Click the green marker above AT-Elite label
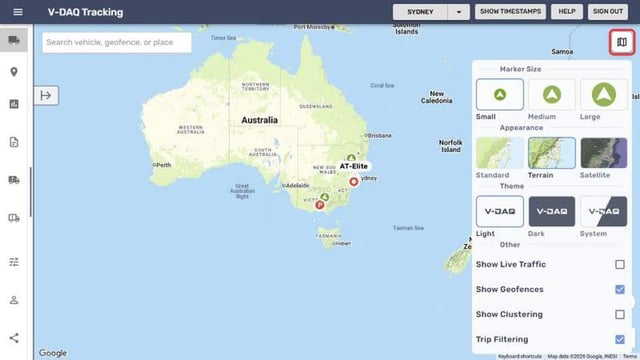Screen dimensions: 640x360 tap(351, 158)
